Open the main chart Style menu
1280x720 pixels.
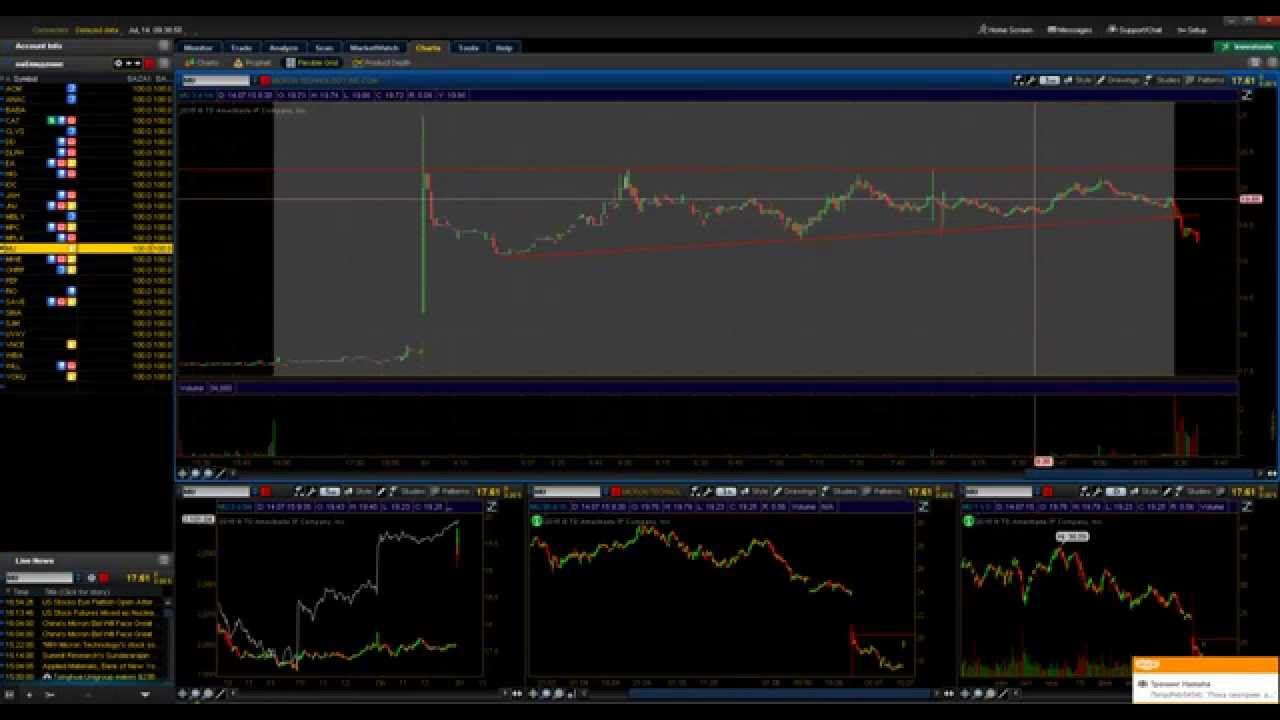[x=1079, y=80]
